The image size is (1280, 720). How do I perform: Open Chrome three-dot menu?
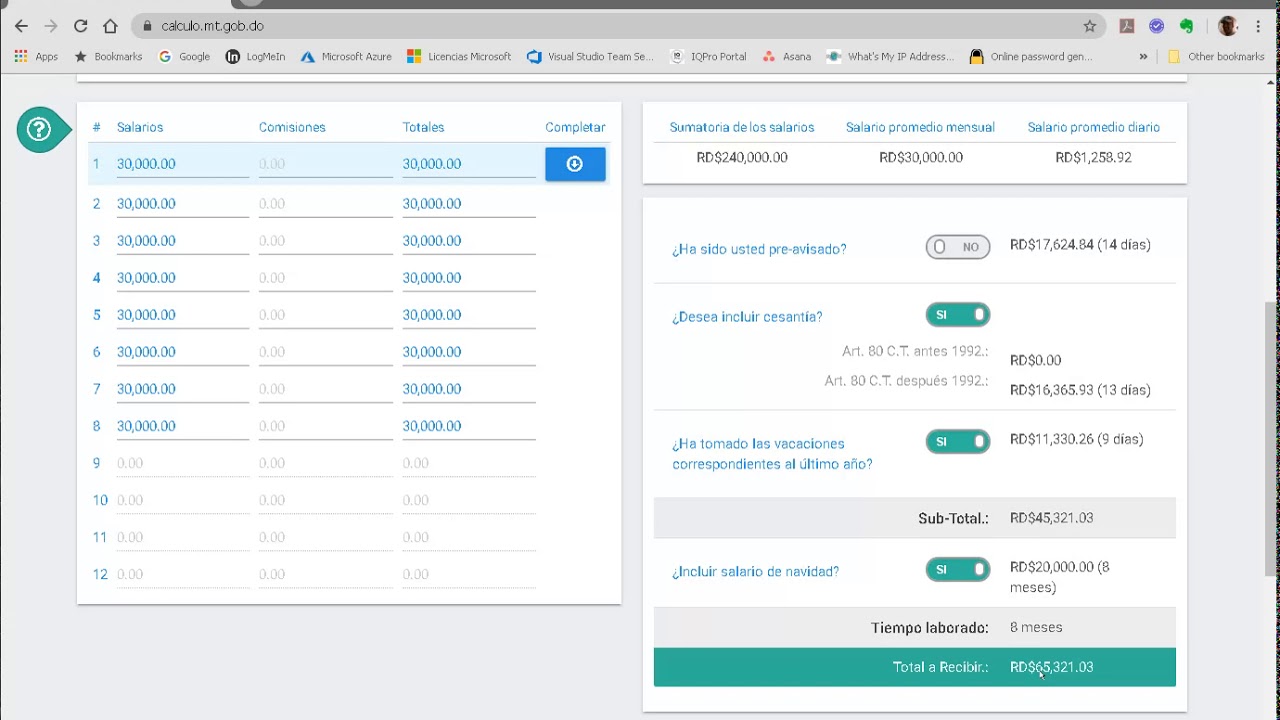pyautogui.click(x=1258, y=26)
